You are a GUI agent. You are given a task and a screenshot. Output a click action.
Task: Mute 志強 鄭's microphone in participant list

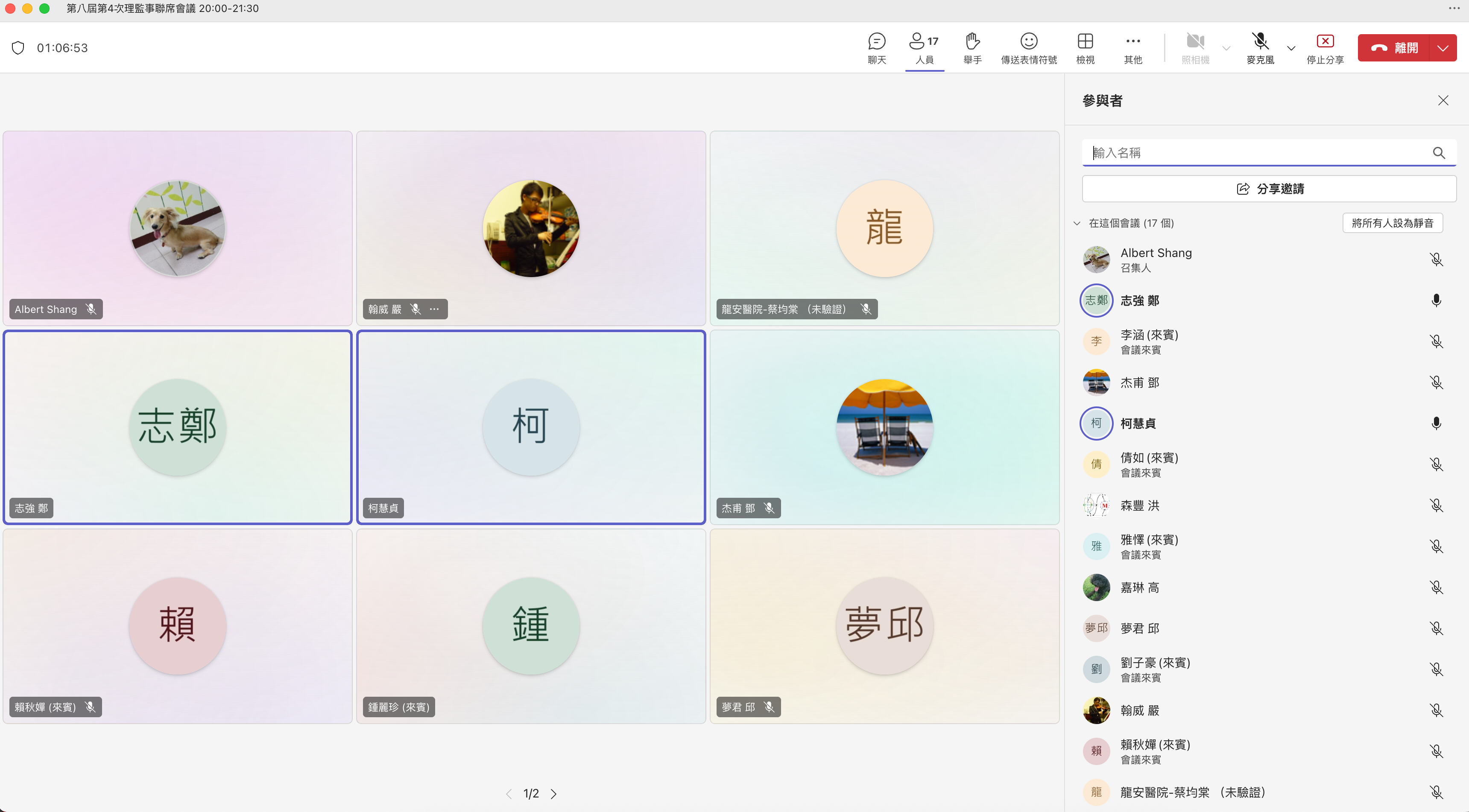1436,301
